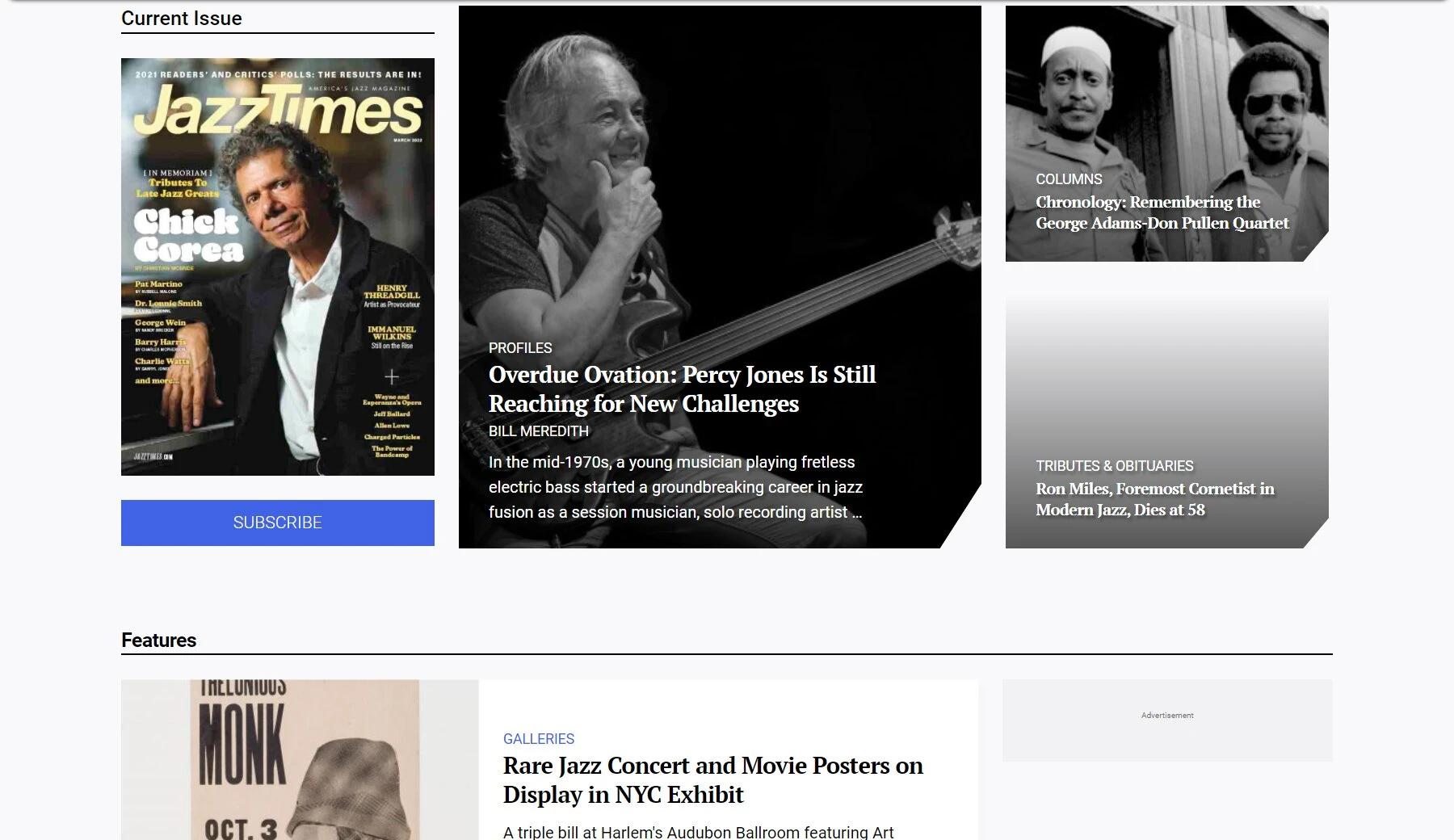This screenshot has height=840, width=1454.
Task: Select the COLUMNS category label
Action: (1069, 179)
